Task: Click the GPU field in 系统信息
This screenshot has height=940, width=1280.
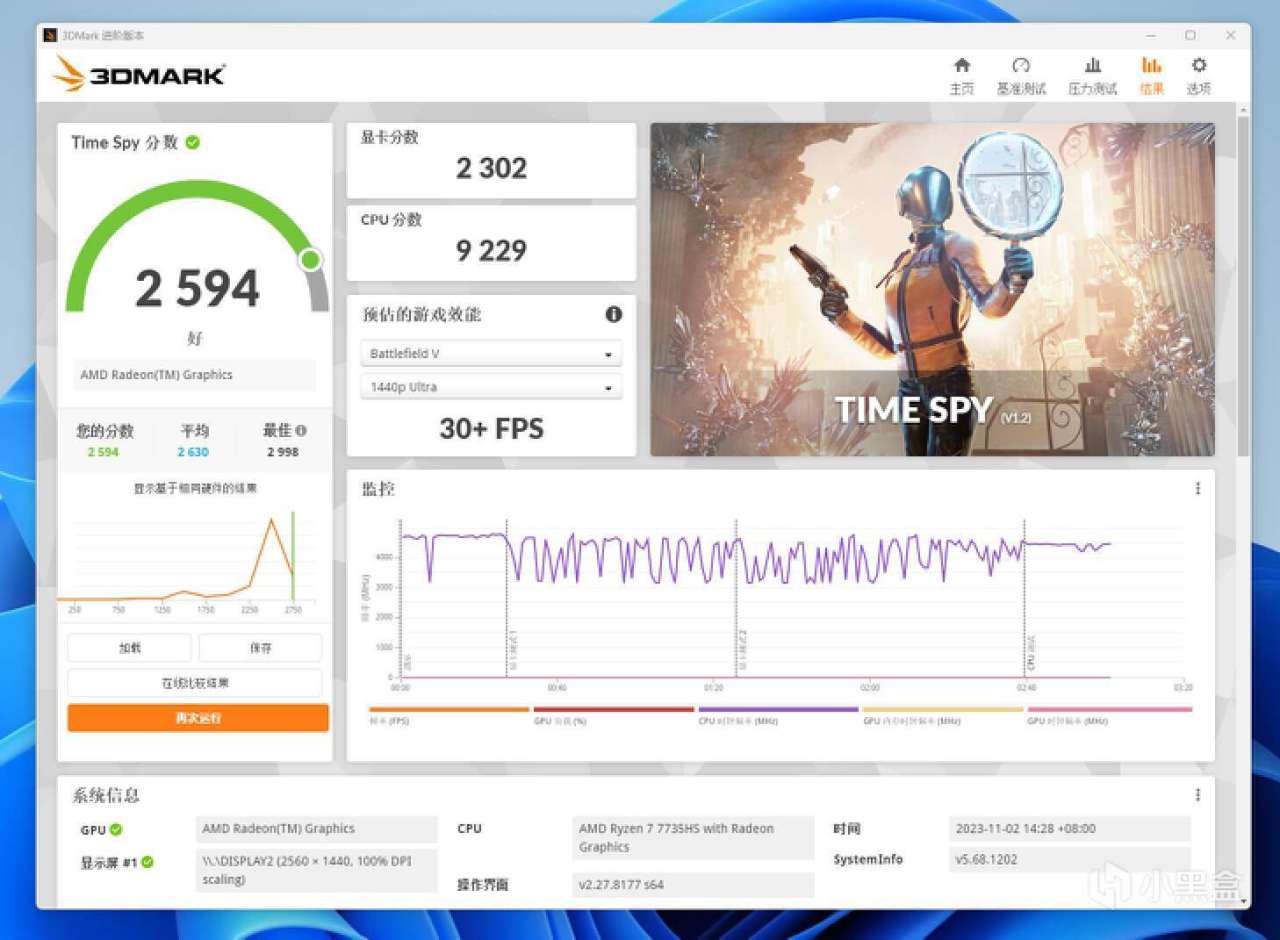Action: tap(316, 829)
